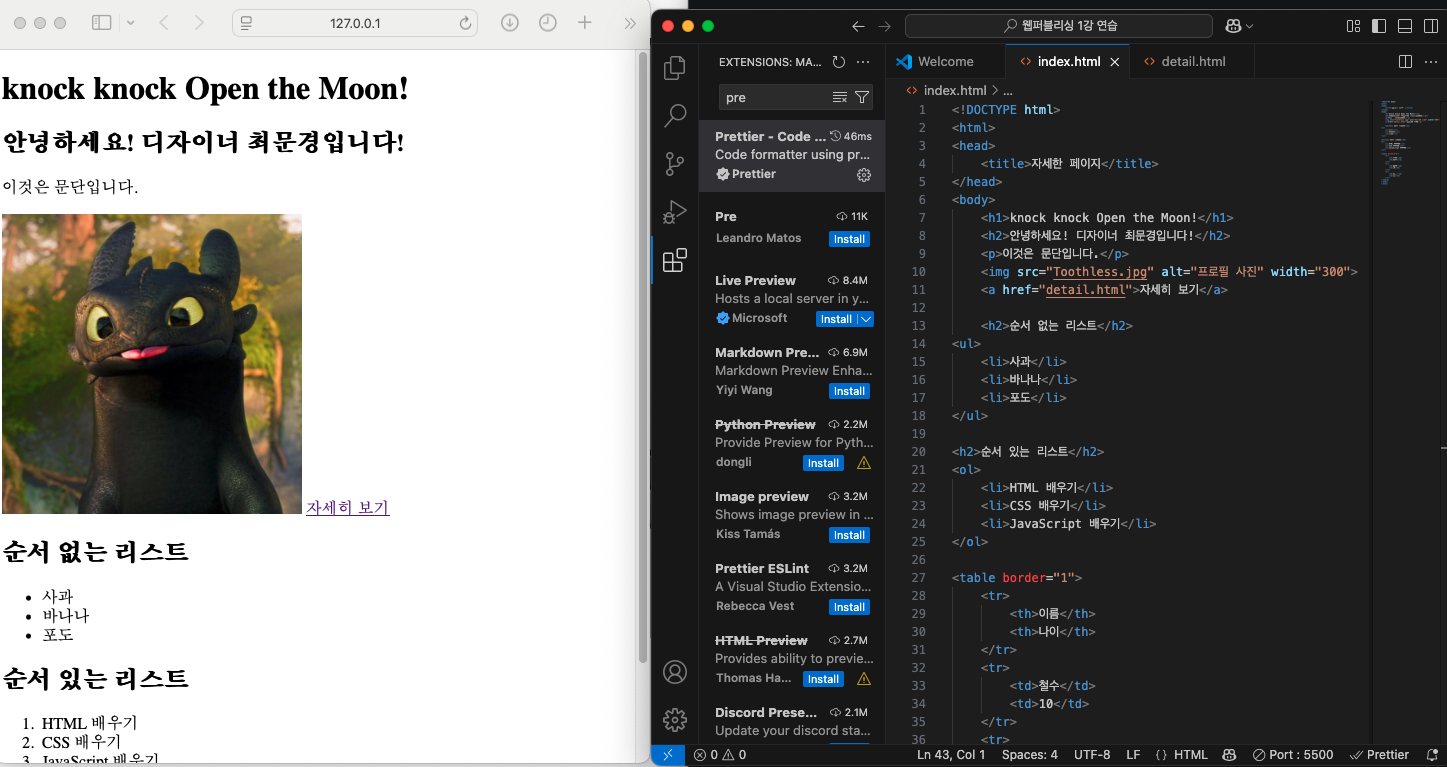Go forward using VS Code navigation arrow
Screen dimensions: 1447x767
pyautogui.click(x=884, y=26)
